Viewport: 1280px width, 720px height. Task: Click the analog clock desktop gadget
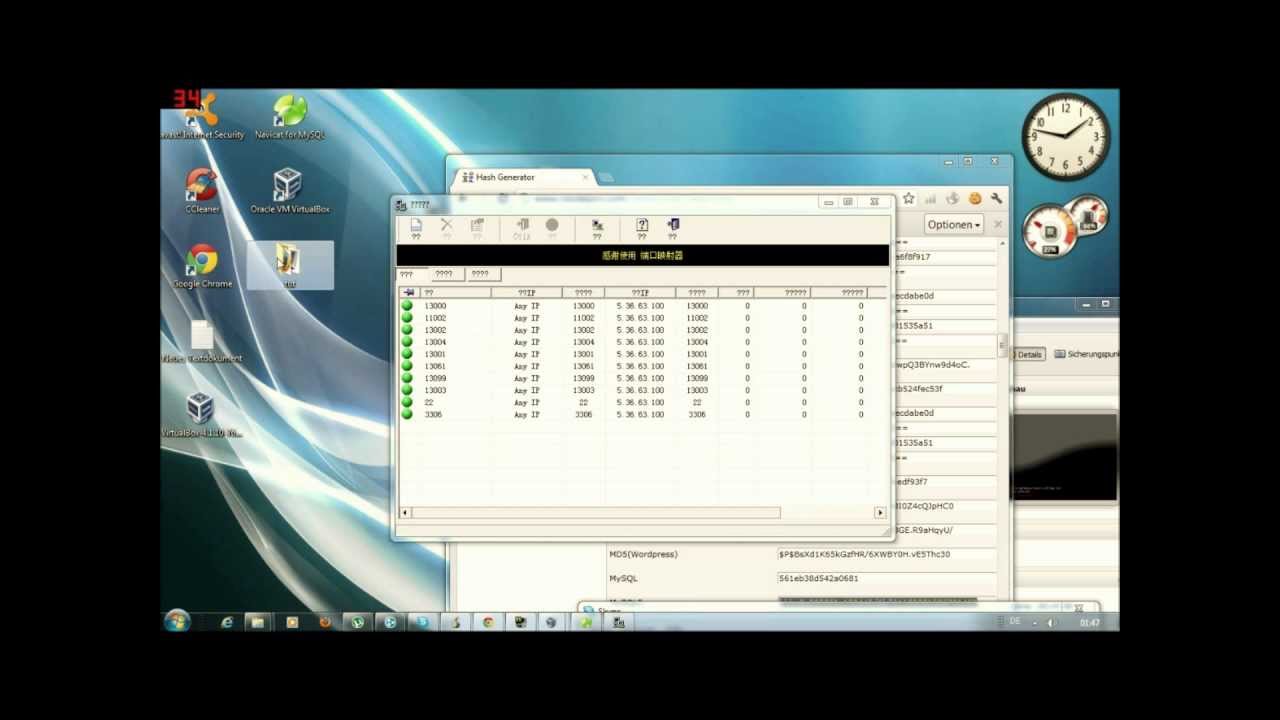pyautogui.click(x=1065, y=137)
